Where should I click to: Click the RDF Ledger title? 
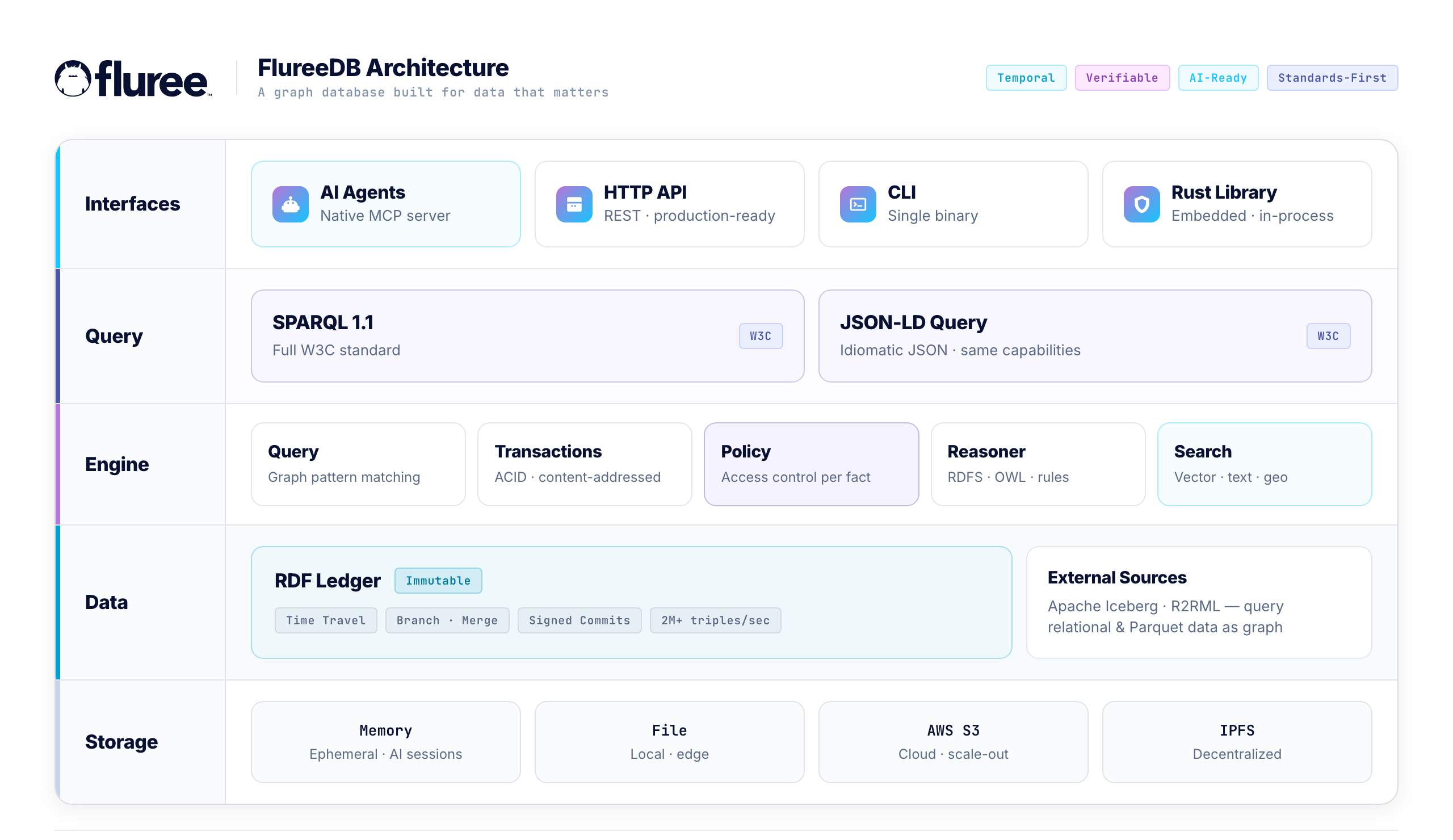pyautogui.click(x=327, y=581)
